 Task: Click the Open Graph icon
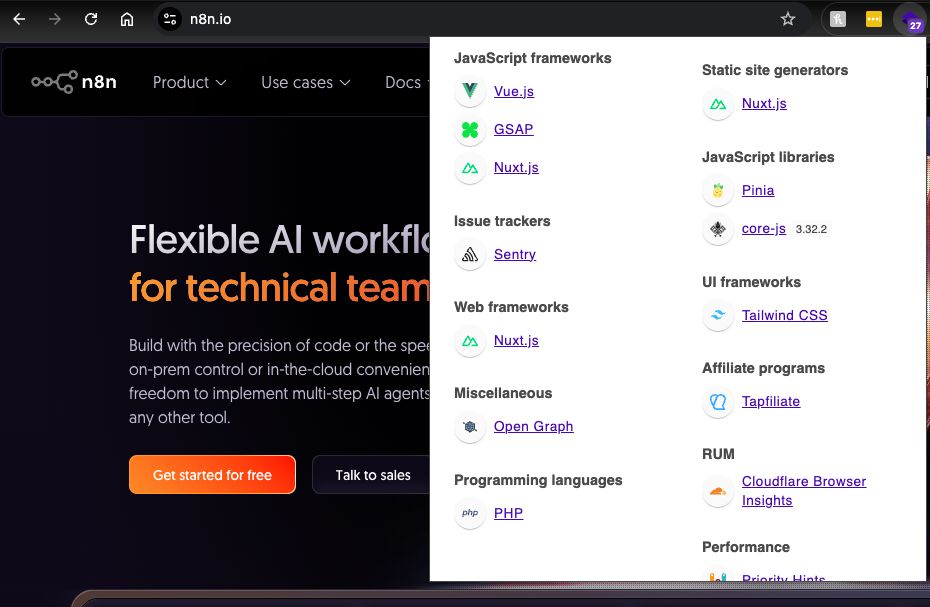(x=470, y=427)
